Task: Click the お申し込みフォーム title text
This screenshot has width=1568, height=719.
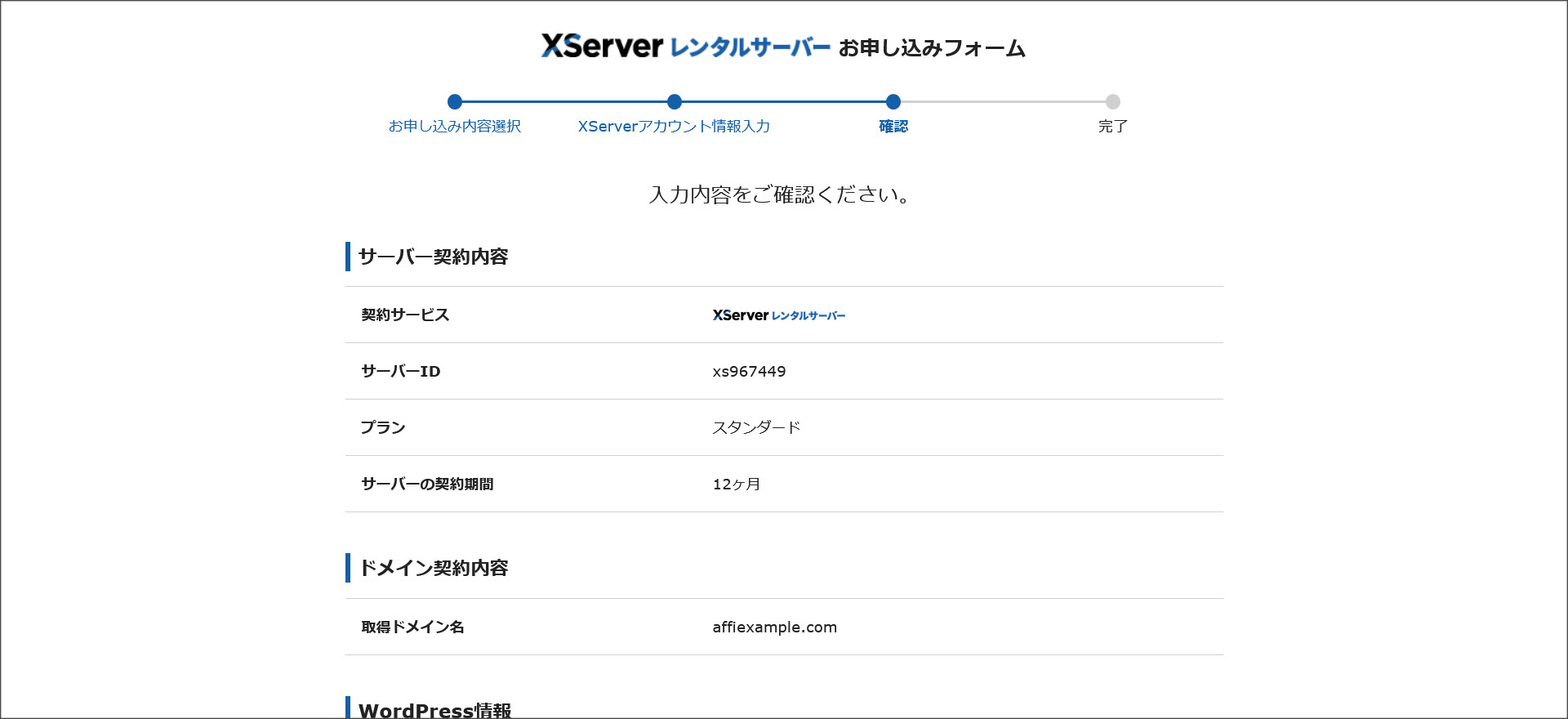Action: click(x=932, y=48)
